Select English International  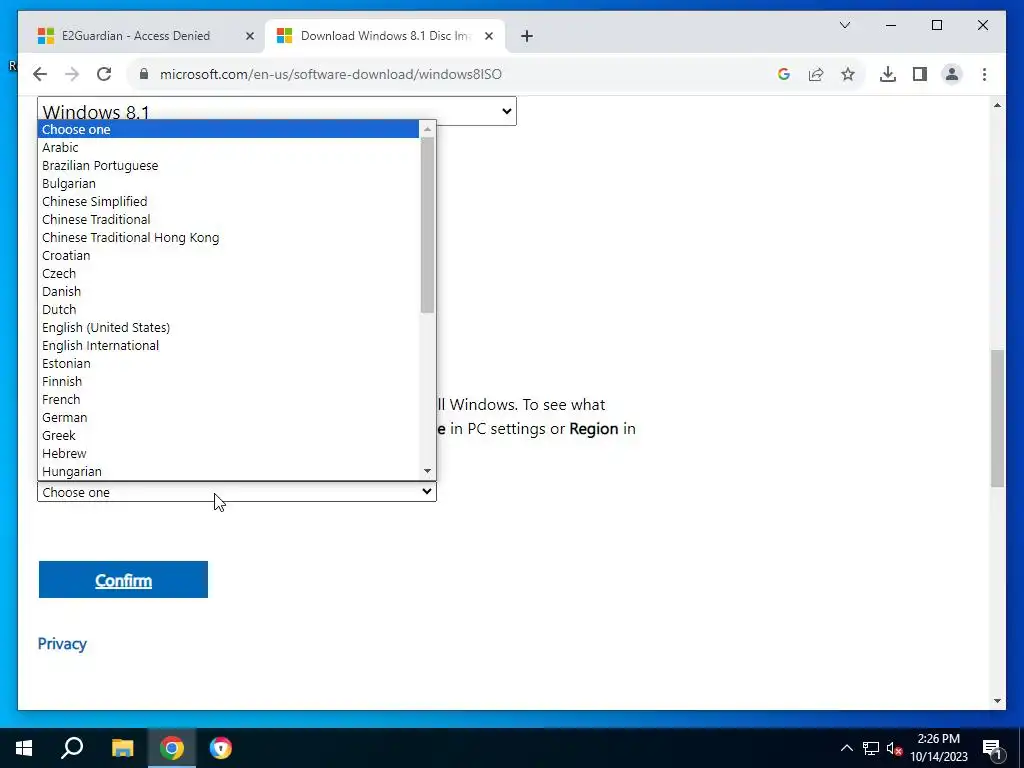(x=229, y=345)
